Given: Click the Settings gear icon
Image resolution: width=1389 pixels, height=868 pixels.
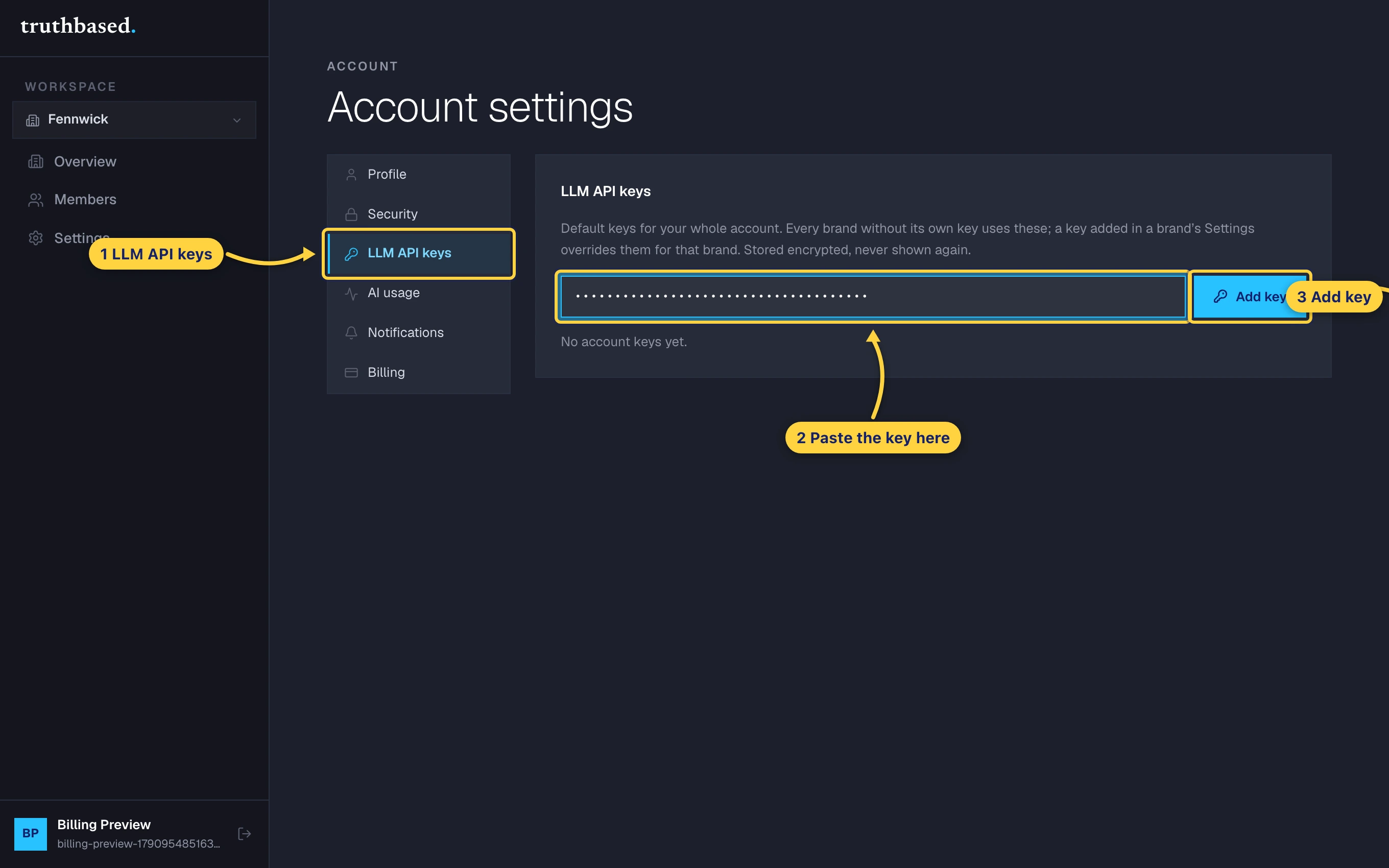Looking at the screenshot, I should (x=36, y=238).
